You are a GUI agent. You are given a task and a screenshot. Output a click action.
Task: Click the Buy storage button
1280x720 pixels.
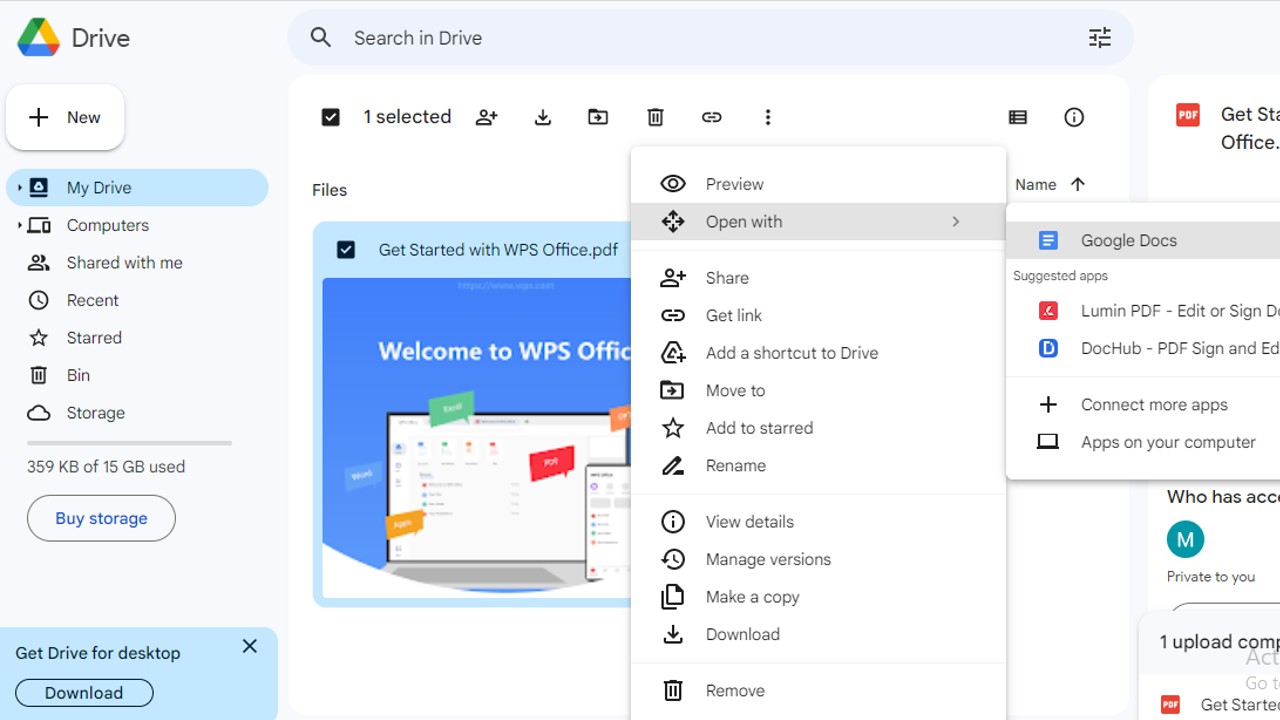click(101, 518)
